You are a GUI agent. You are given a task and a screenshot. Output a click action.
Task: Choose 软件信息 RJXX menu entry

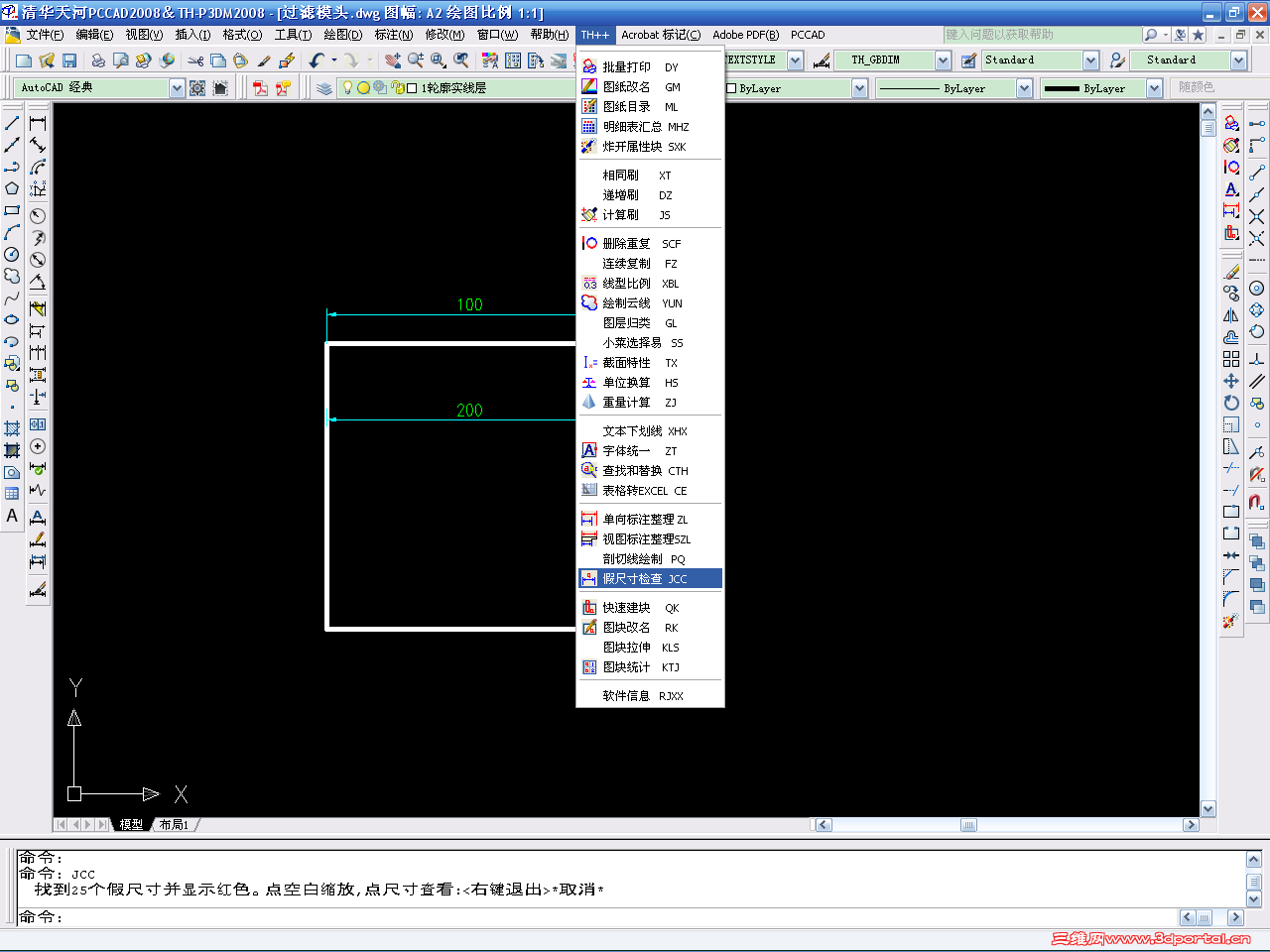650,696
